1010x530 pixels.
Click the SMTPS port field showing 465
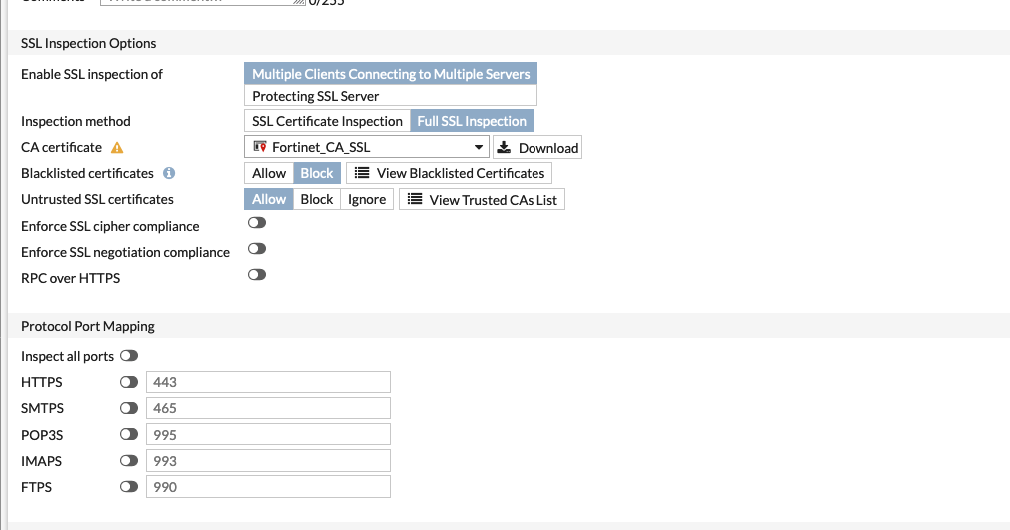[x=268, y=408]
